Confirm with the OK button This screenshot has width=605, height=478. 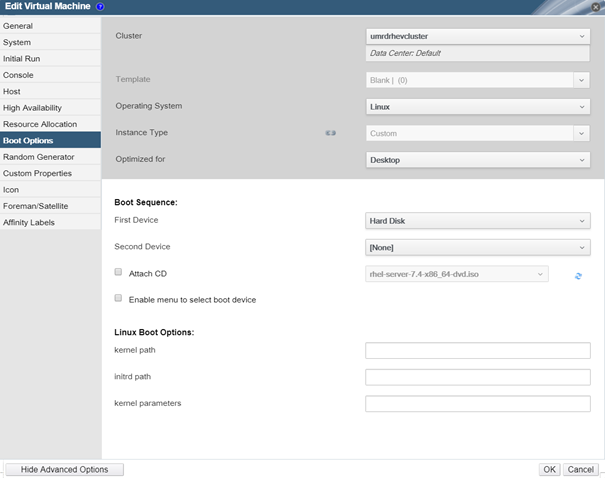[x=549, y=470]
